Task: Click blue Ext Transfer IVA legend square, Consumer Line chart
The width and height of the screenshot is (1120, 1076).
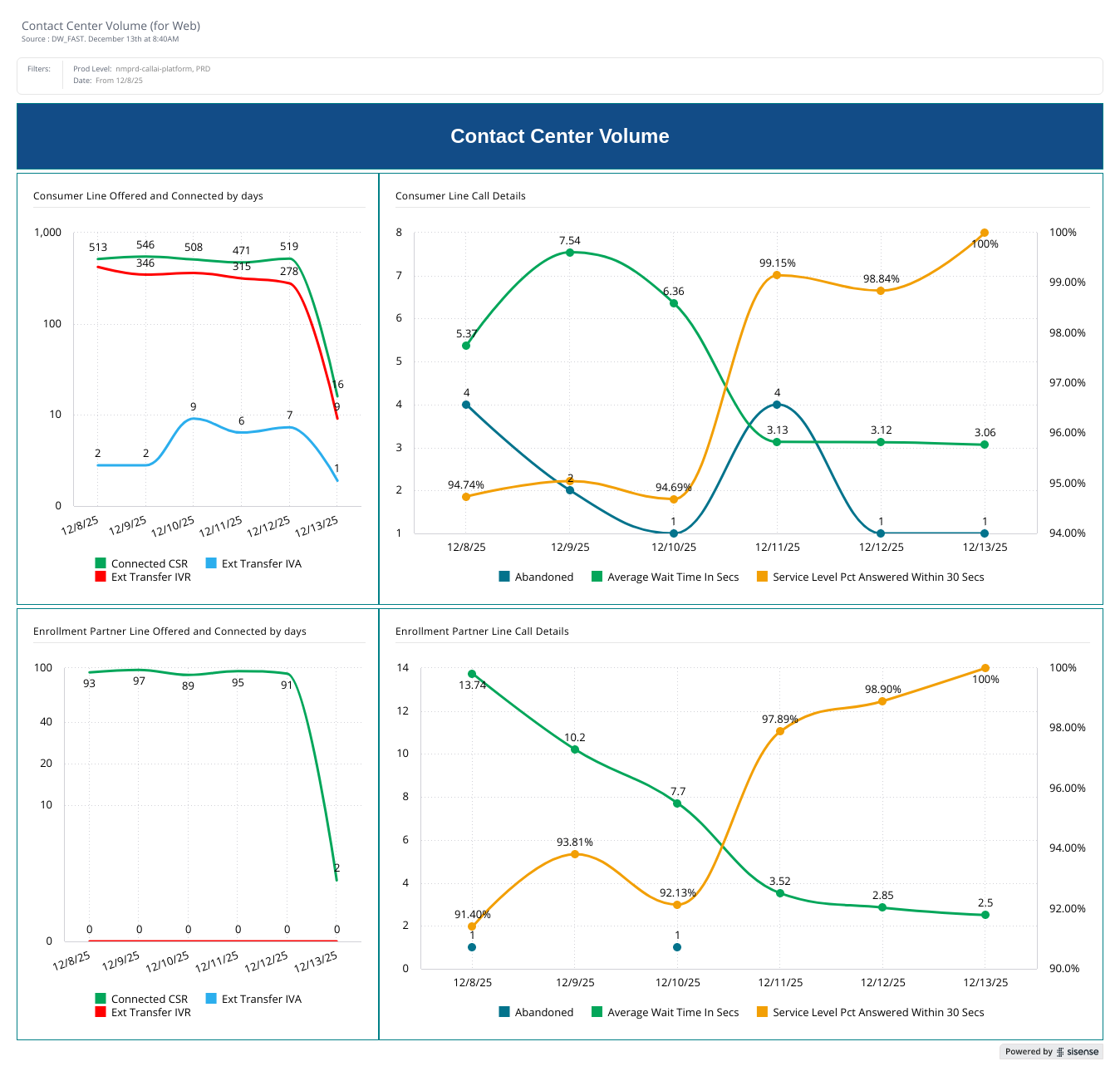Action: (x=211, y=563)
